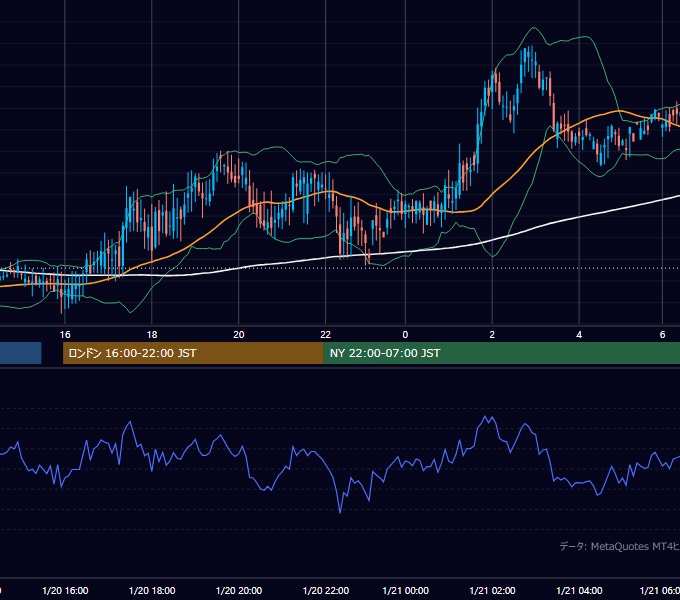The height and width of the screenshot is (600, 680).
Task: Click the データ: MetaQuotes credit text
Action: click(619, 546)
